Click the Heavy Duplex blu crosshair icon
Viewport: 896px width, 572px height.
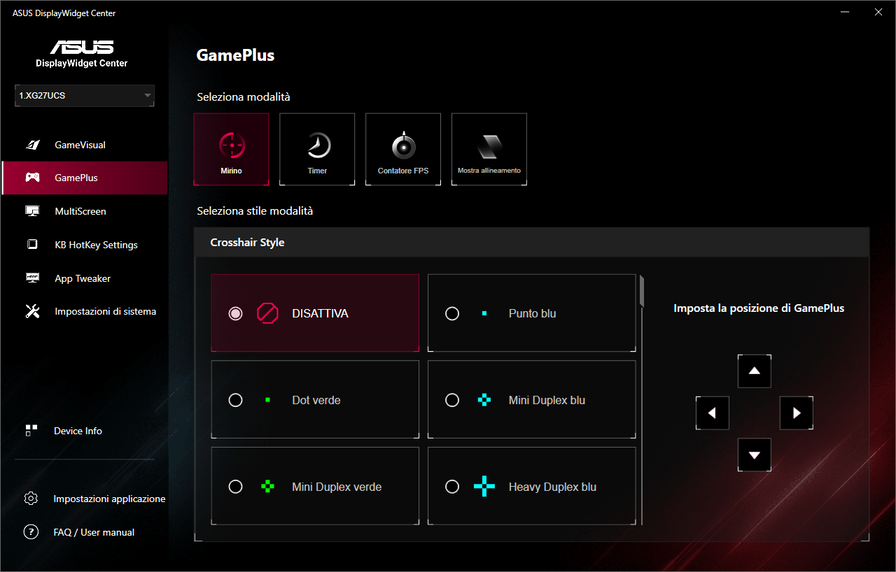pyautogui.click(x=484, y=486)
